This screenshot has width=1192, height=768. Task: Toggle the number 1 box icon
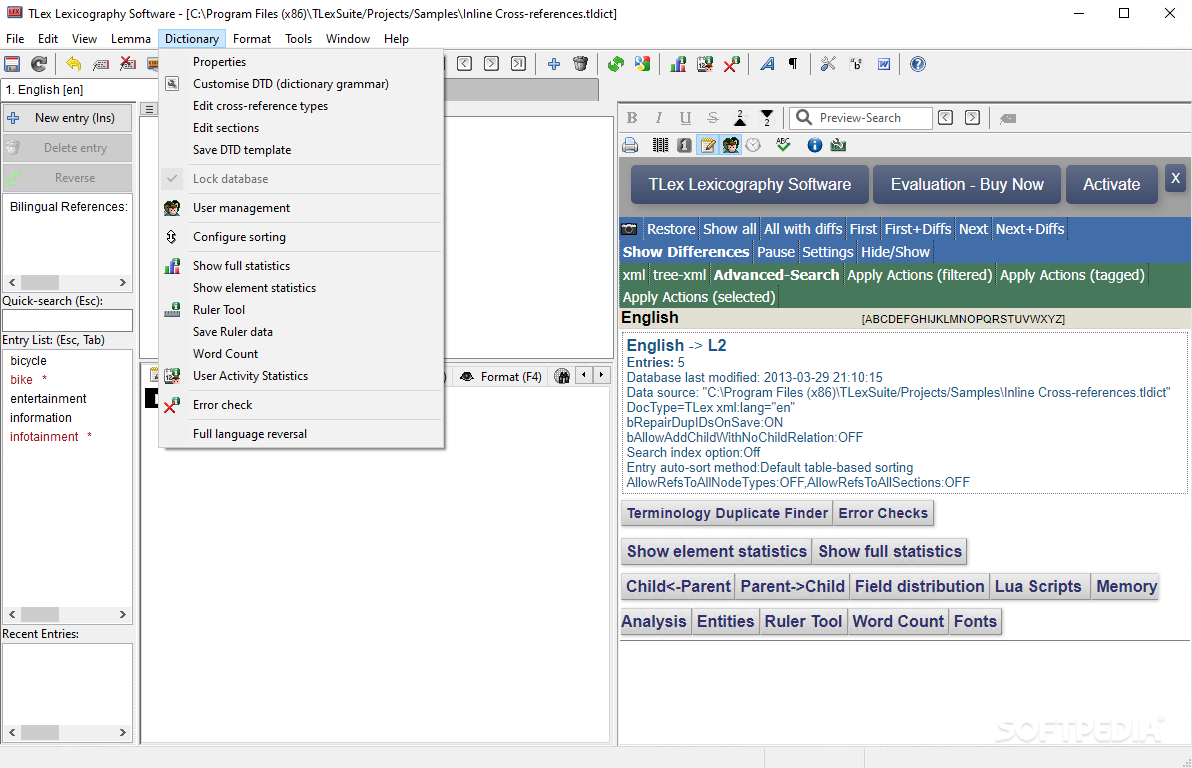(x=684, y=144)
